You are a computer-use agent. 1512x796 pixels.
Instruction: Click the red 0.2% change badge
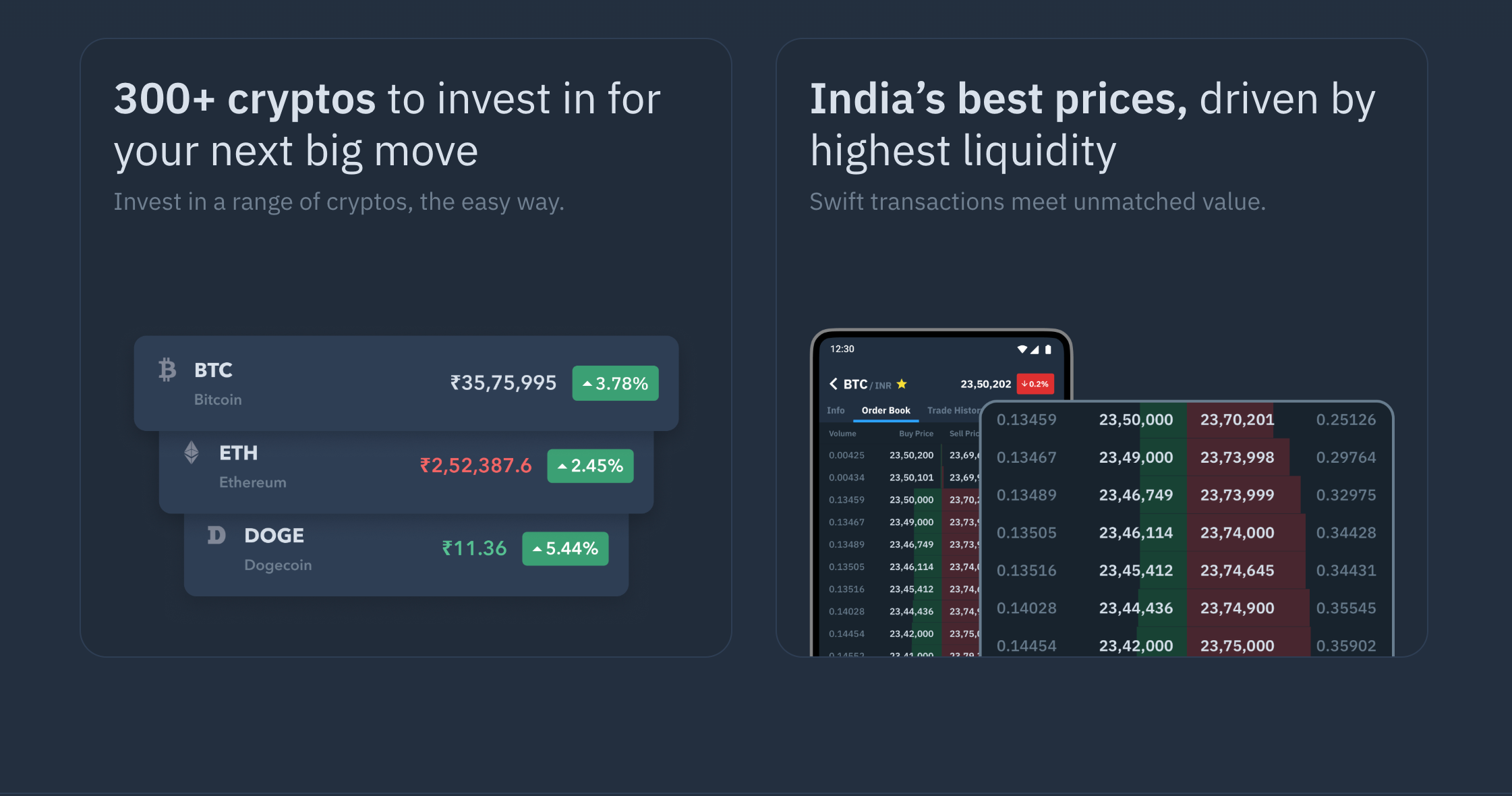pos(1035,384)
